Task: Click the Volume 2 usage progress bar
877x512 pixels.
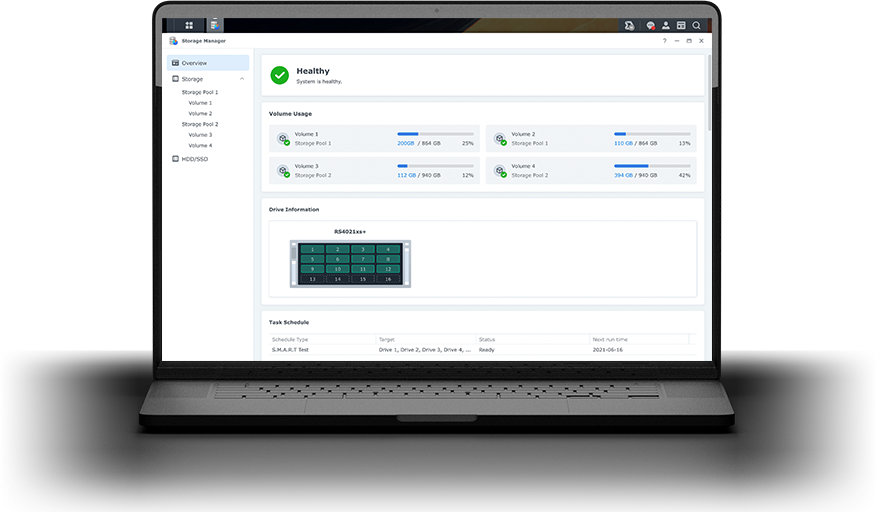Action: click(x=652, y=133)
